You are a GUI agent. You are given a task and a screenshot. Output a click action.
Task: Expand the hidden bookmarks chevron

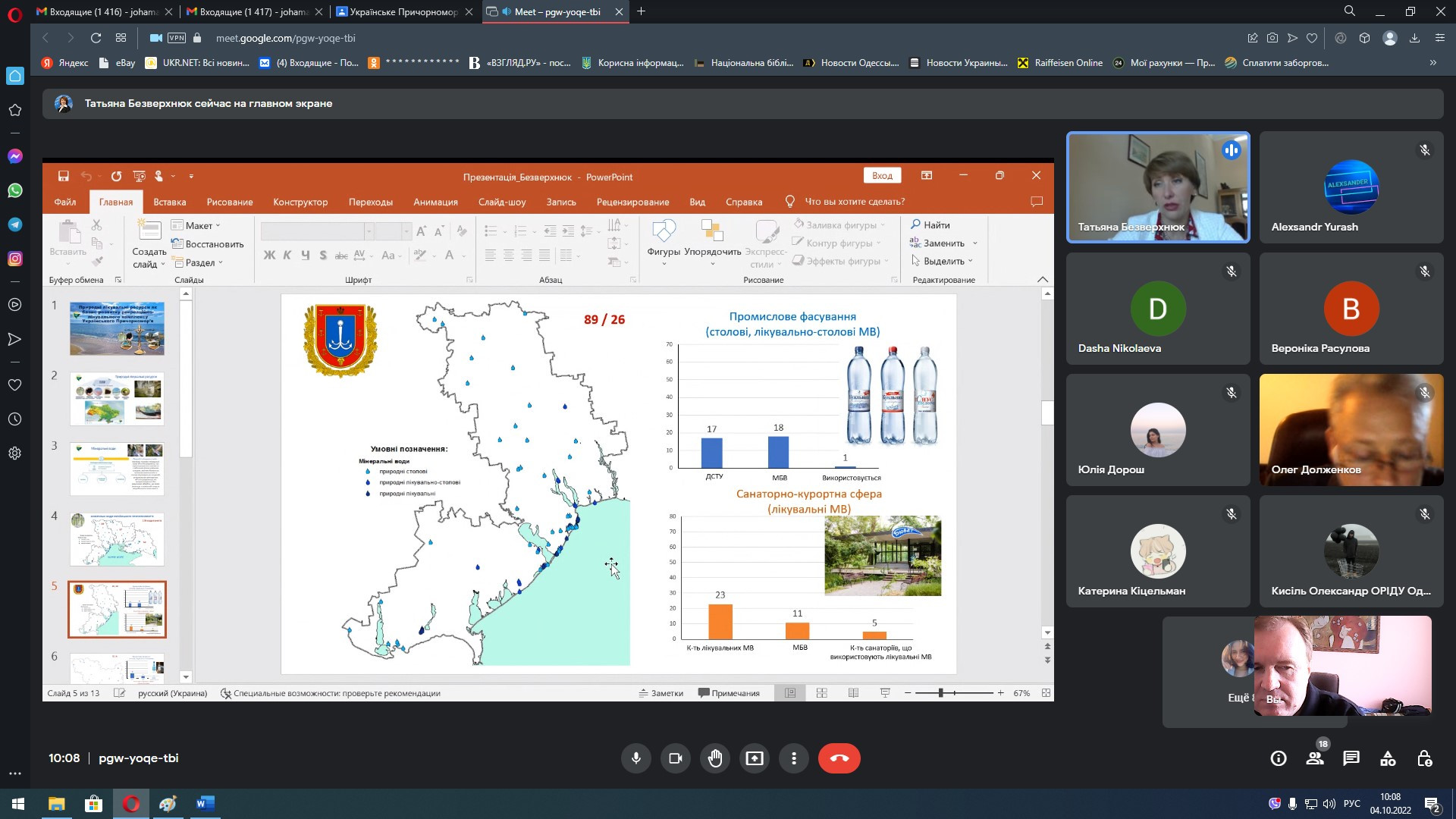(1432, 63)
